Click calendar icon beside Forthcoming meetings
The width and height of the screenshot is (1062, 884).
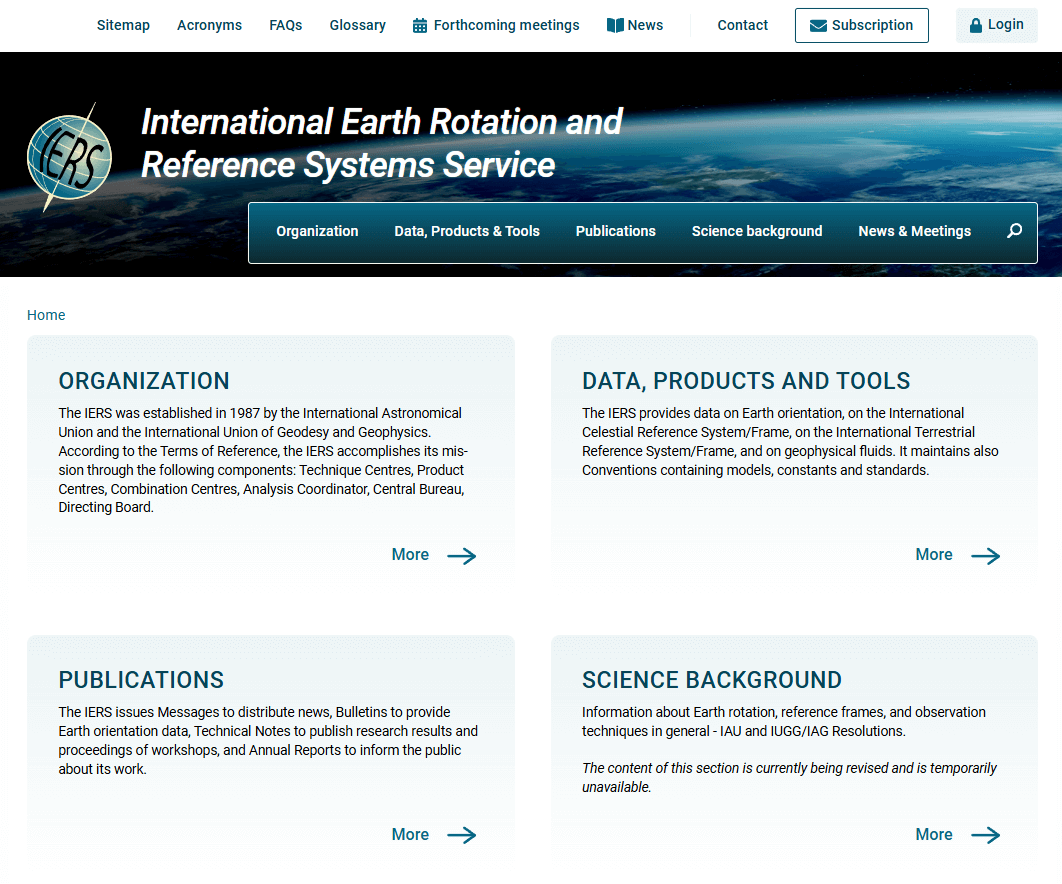click(x=420, y=25)
